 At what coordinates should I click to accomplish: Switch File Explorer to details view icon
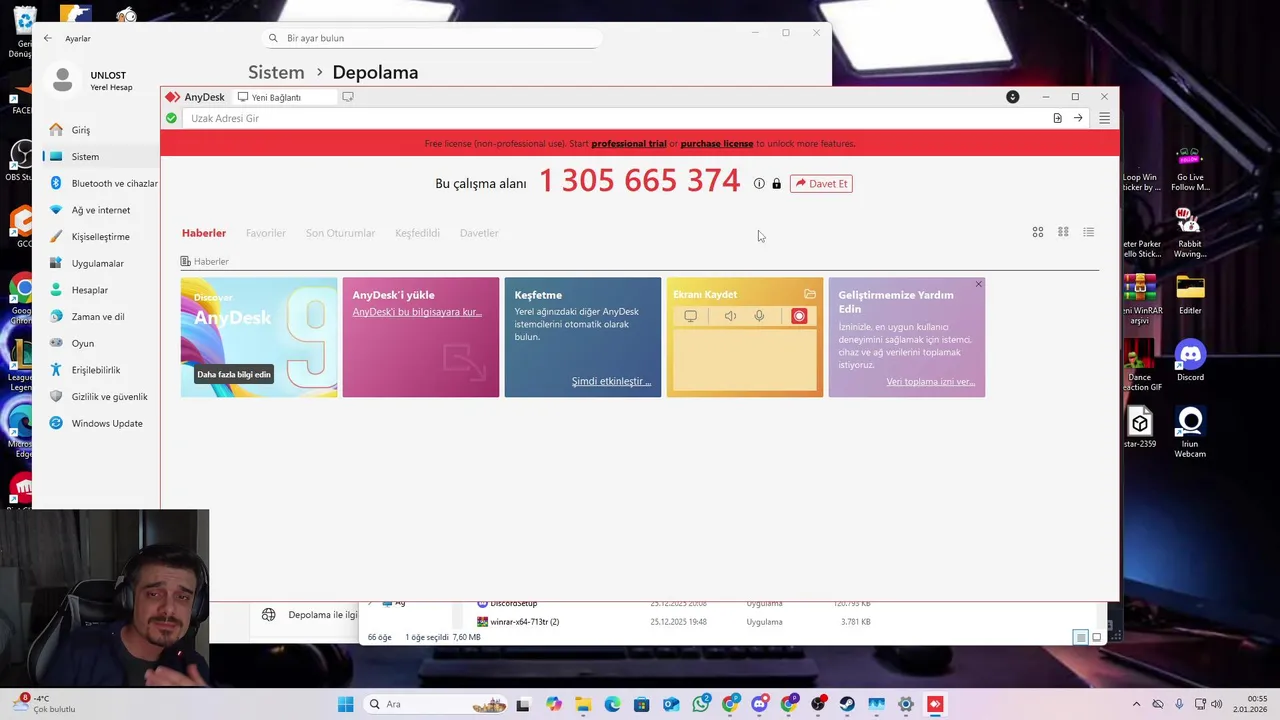[x=1080, y=637]
